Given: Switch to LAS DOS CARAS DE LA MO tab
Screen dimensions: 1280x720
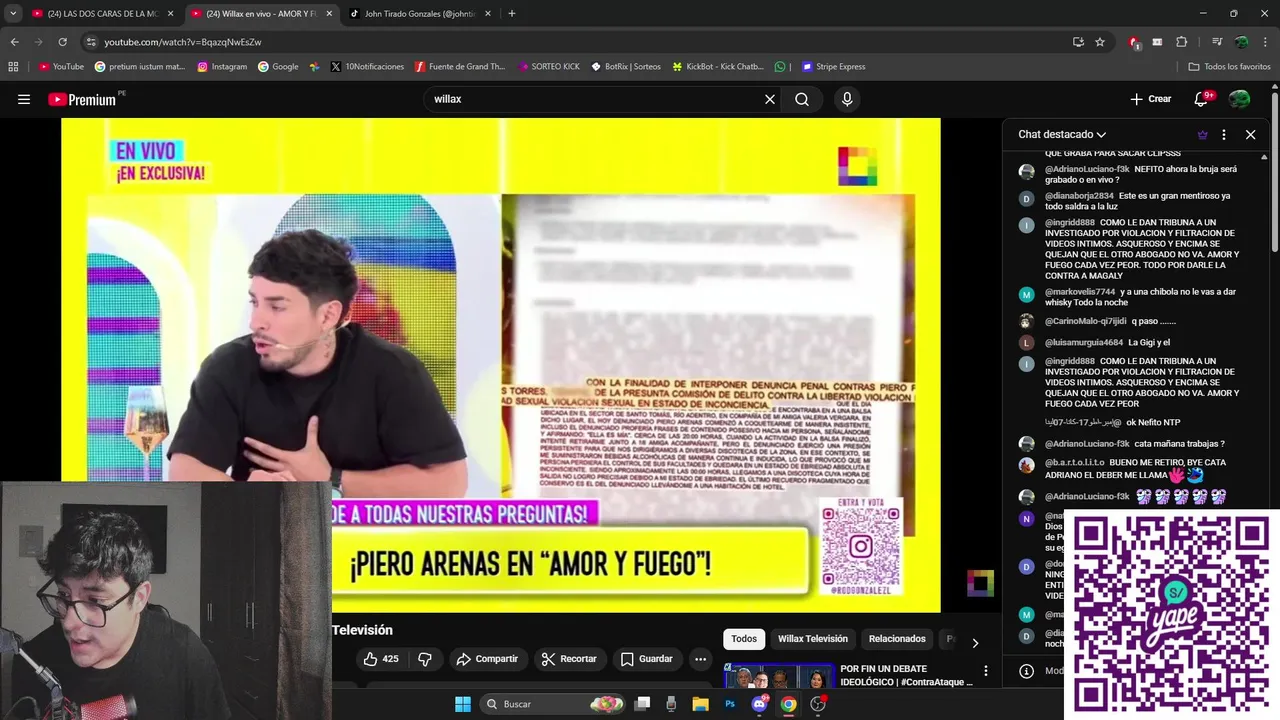Looking at the screenshot, I should (103, 14).
